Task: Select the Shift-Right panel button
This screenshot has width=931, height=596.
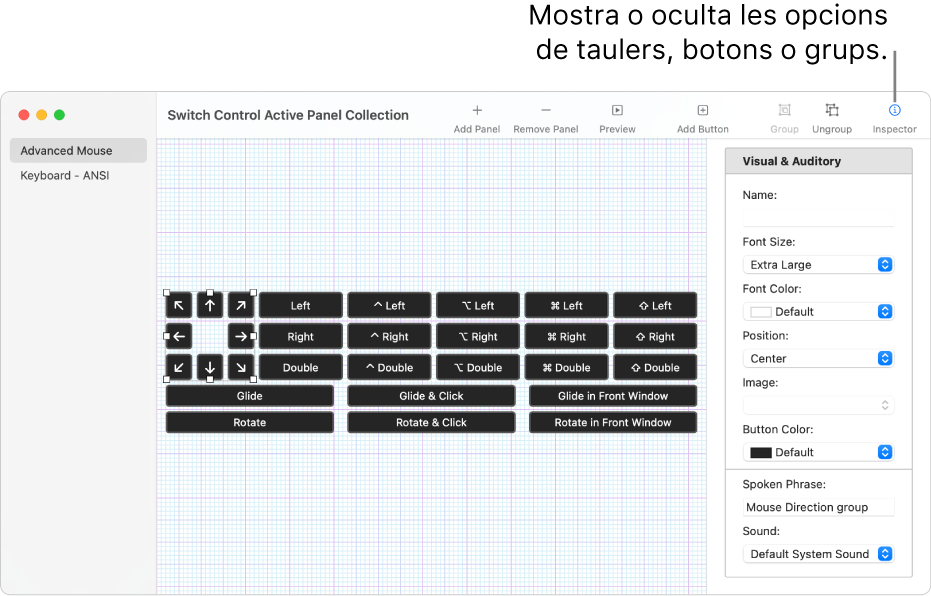Action: click(655, 337)
